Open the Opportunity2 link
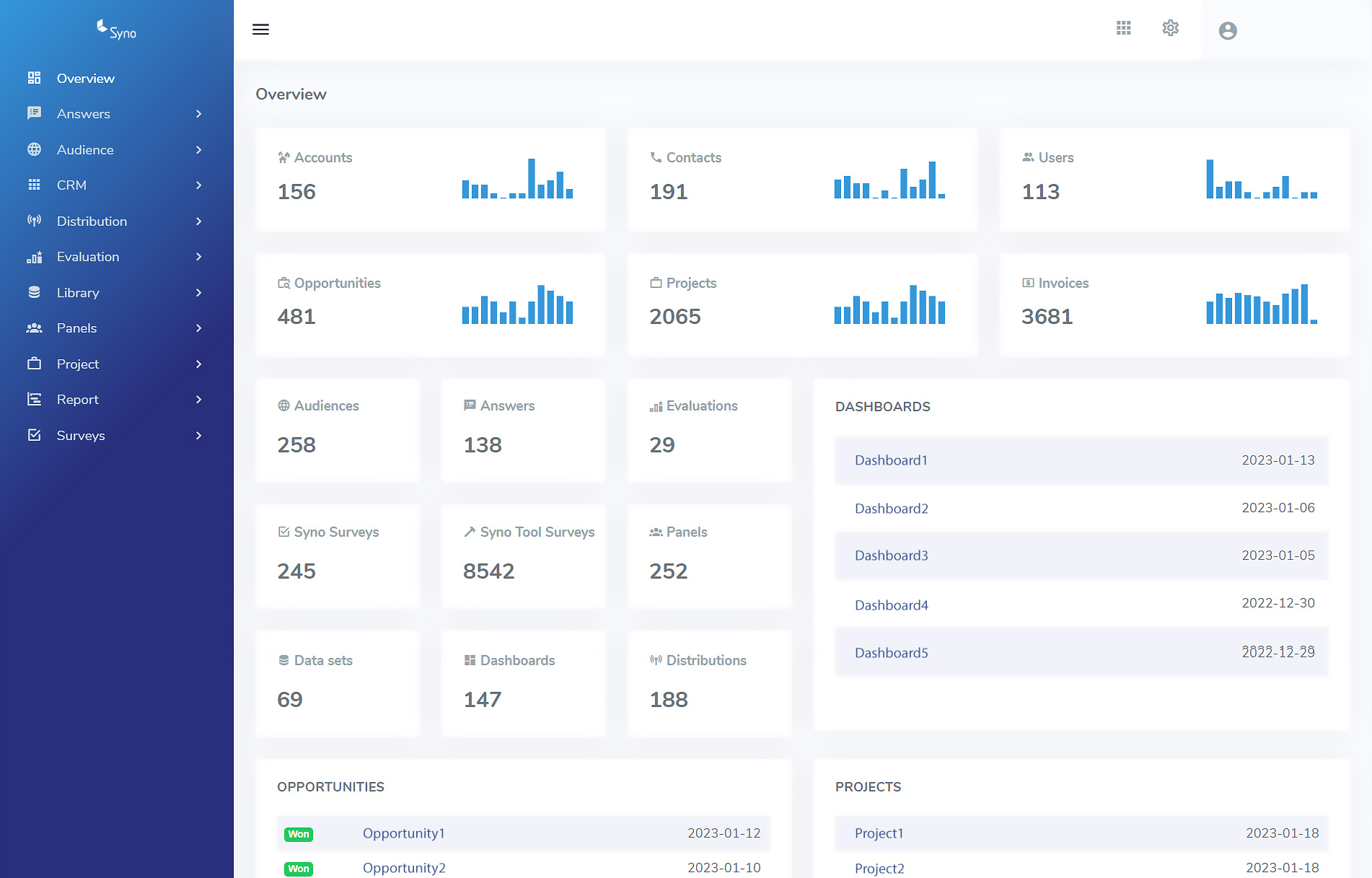 404,868
